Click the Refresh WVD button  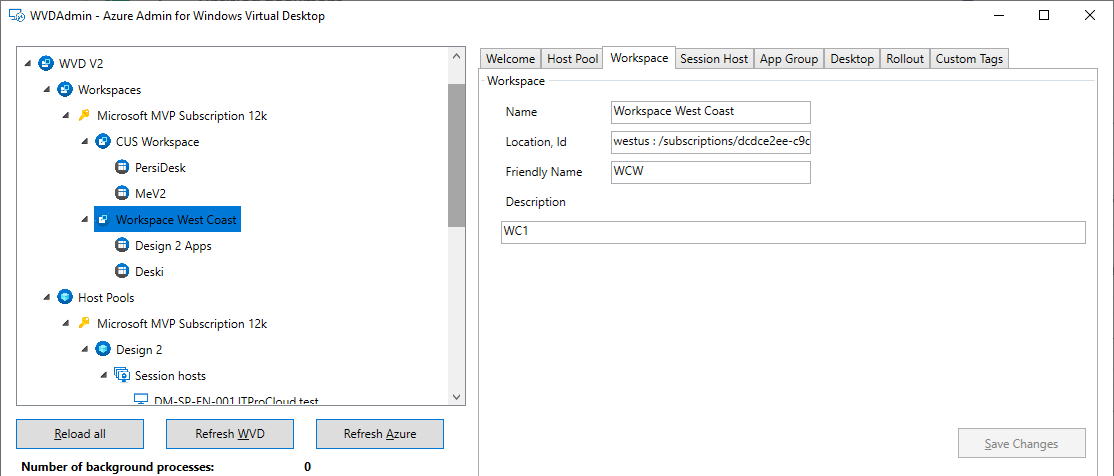pos(230,434)
